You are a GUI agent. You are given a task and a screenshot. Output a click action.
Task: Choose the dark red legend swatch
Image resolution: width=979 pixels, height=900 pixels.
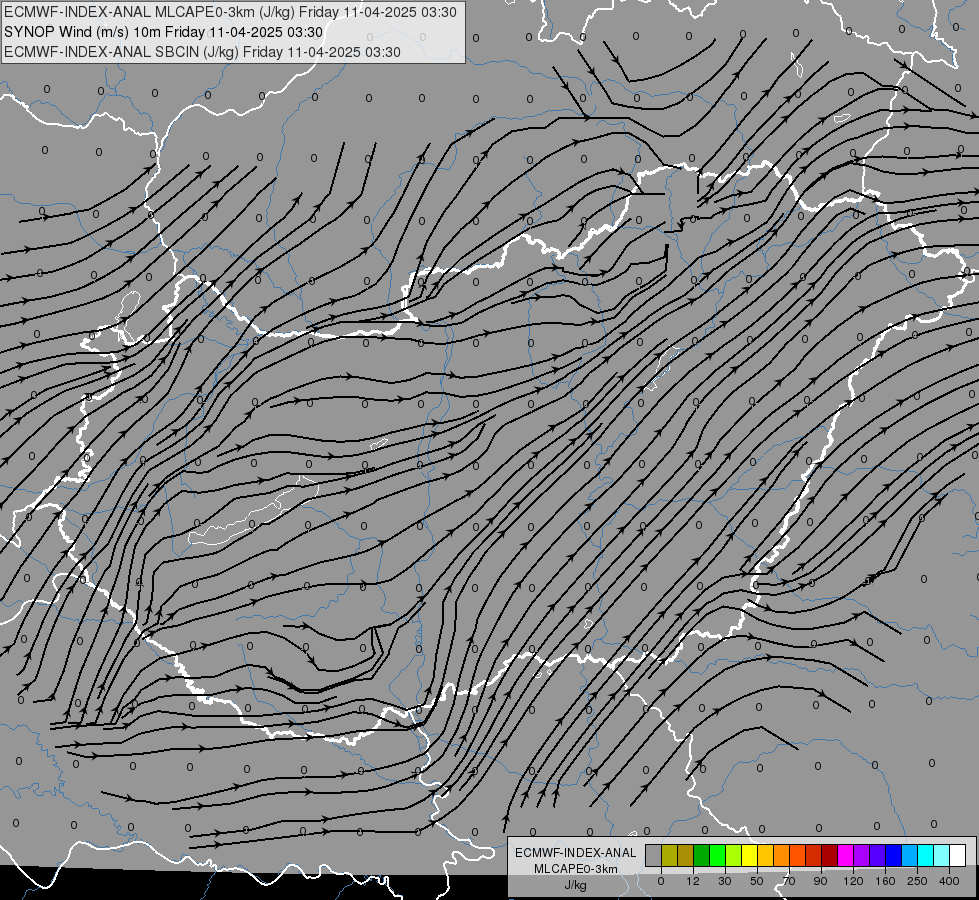(830, 855)
